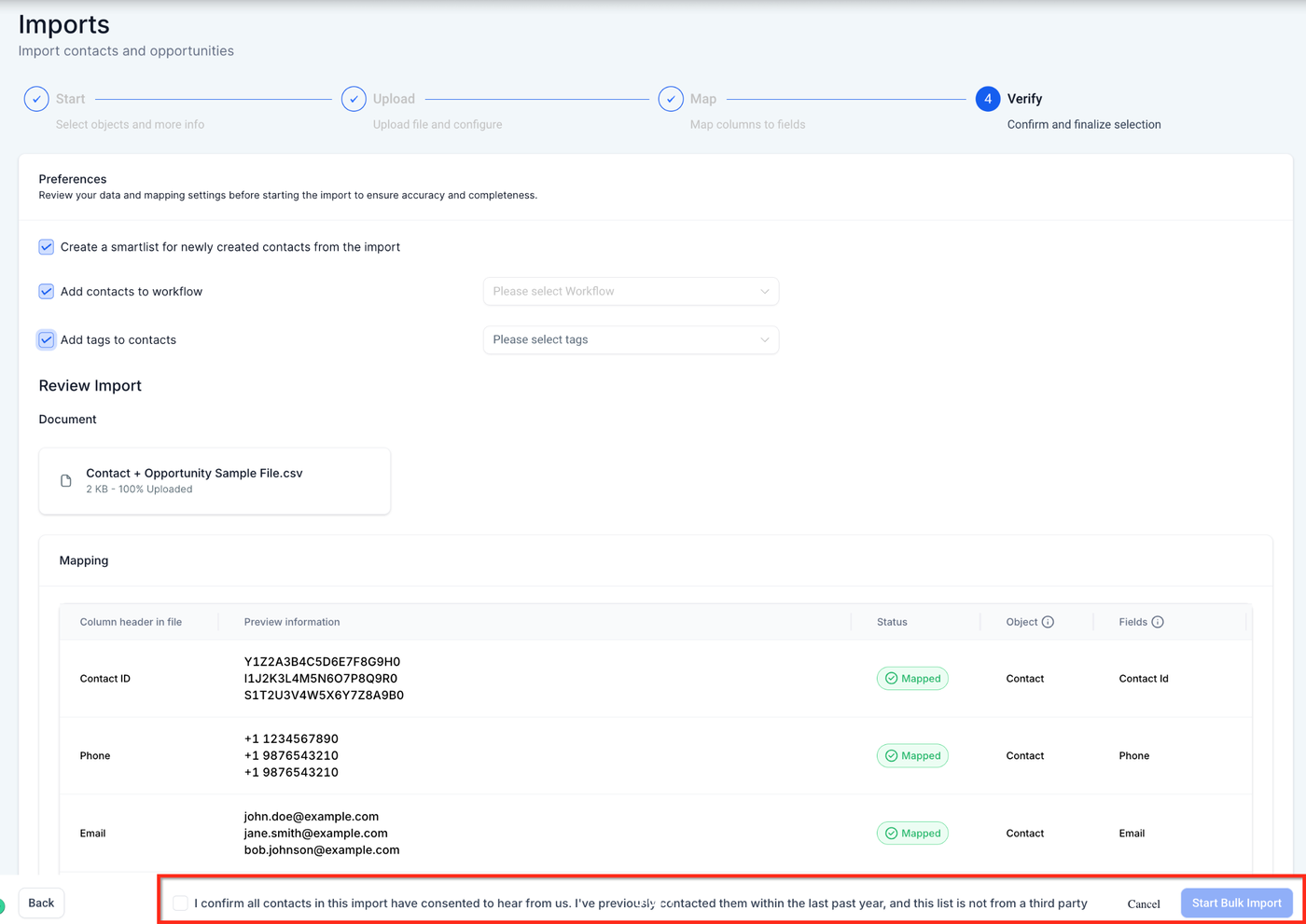Uncheck Add contacts to workflow checkbox
Viewport: 1306px width, 924px height.
[47, 292]
